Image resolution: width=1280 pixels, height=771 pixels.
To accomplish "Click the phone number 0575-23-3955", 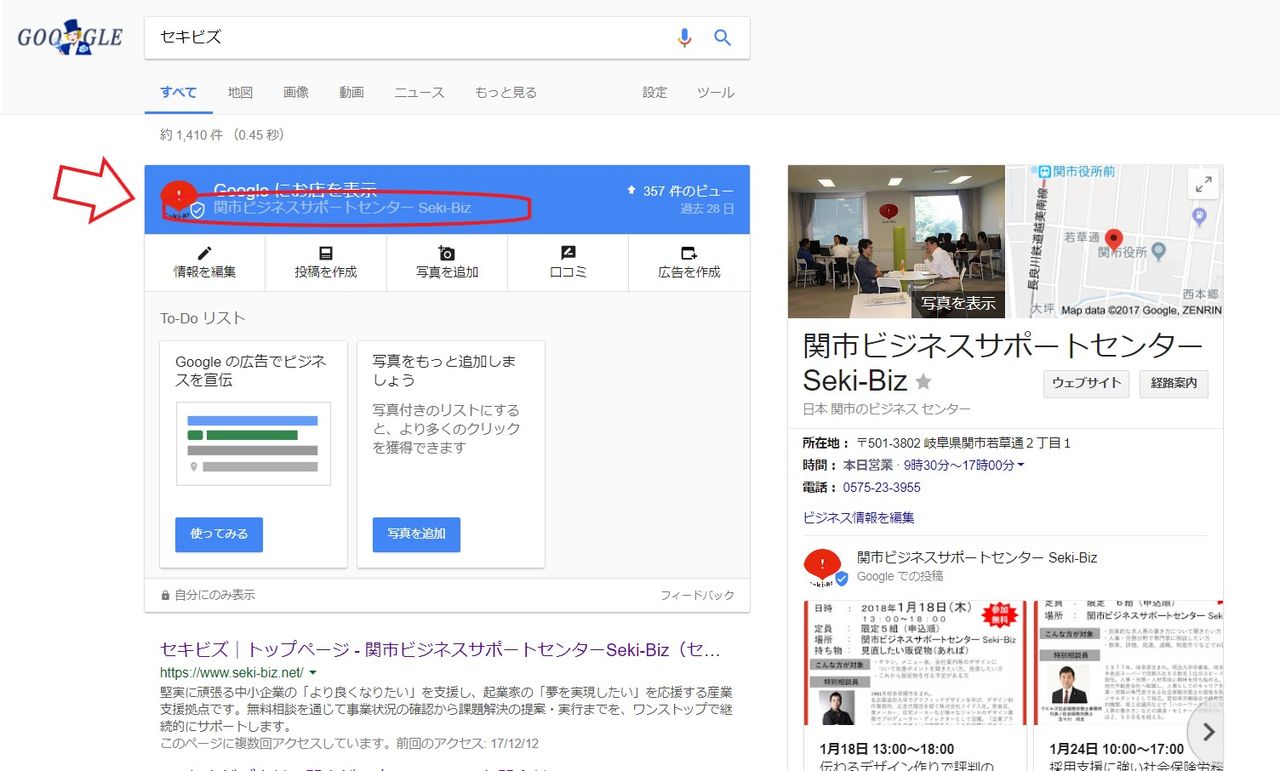I will coord(882,487).
